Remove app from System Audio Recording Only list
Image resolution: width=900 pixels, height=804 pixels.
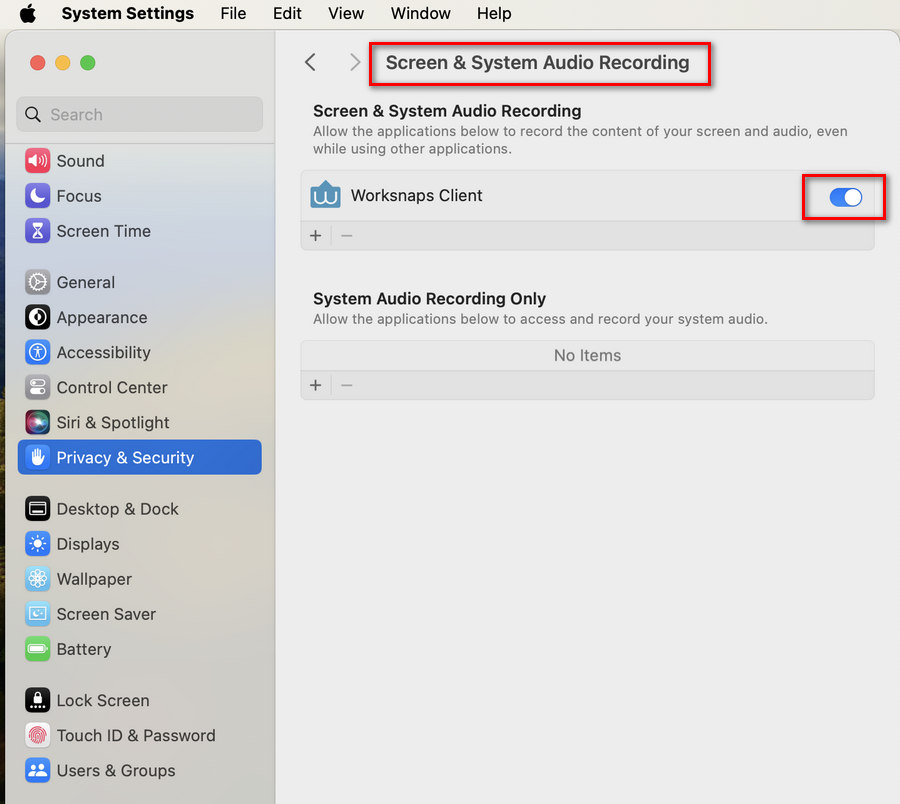347,385
